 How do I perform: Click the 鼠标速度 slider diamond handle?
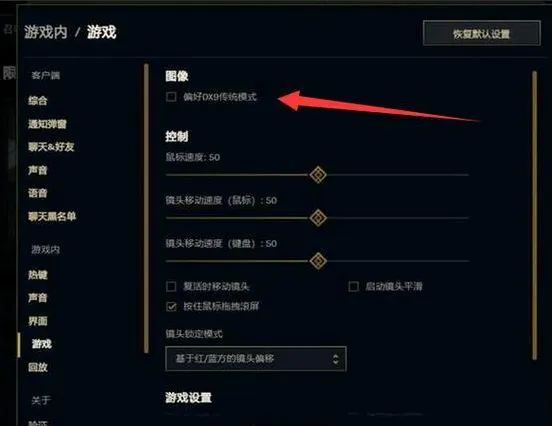[x=318, y=175]
